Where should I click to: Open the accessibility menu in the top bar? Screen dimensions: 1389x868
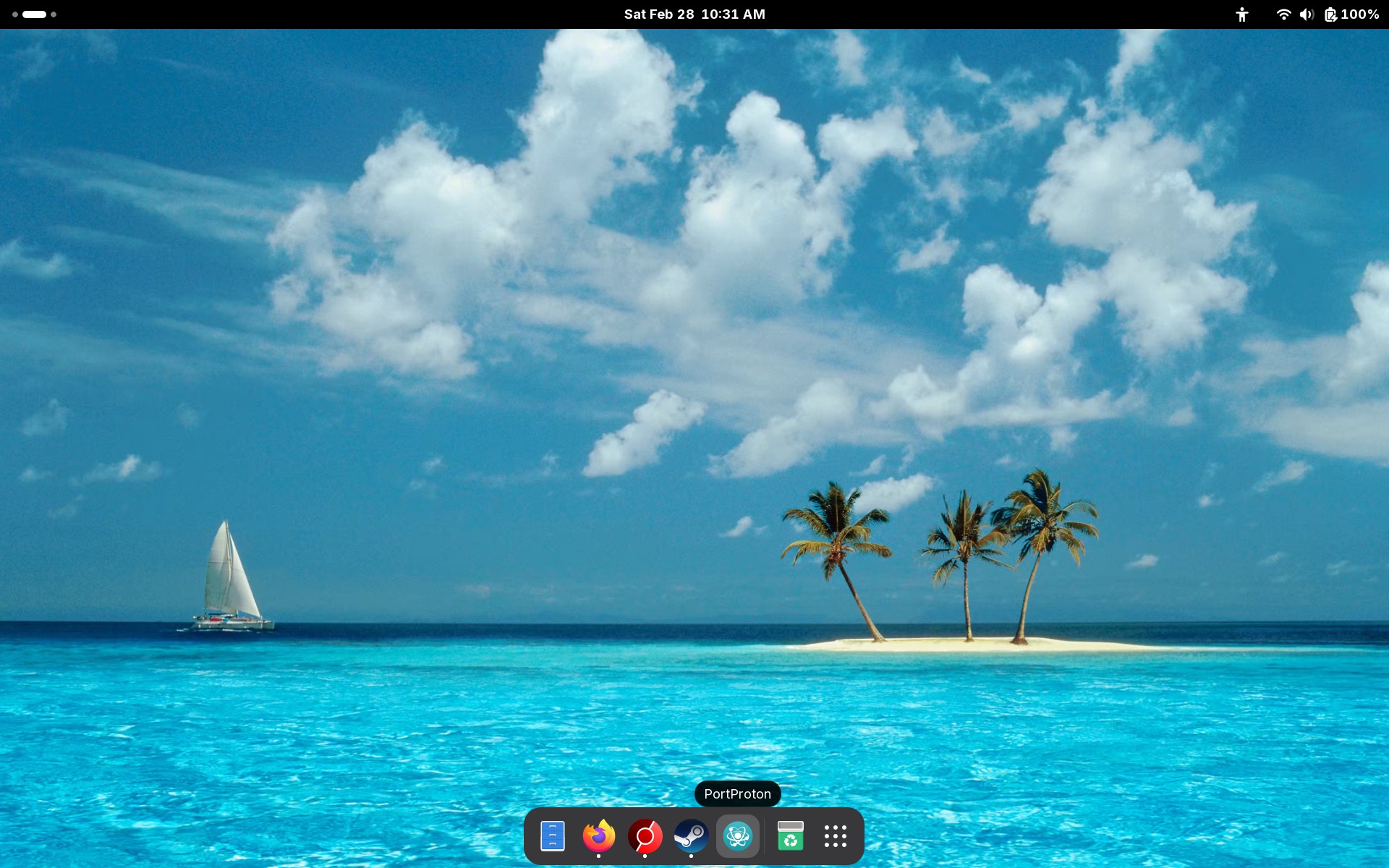pyautogui.click(x=1242, y=14)
